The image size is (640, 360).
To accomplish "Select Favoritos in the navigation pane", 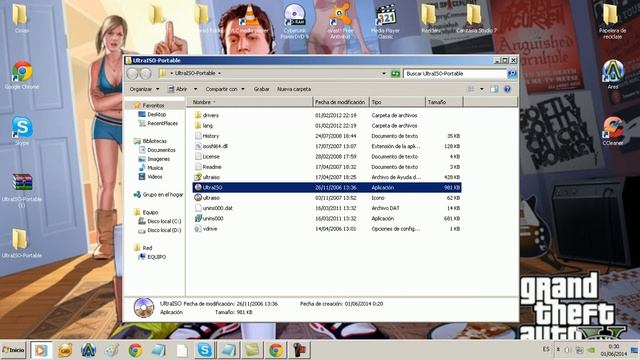I will [x=153, y=105].
